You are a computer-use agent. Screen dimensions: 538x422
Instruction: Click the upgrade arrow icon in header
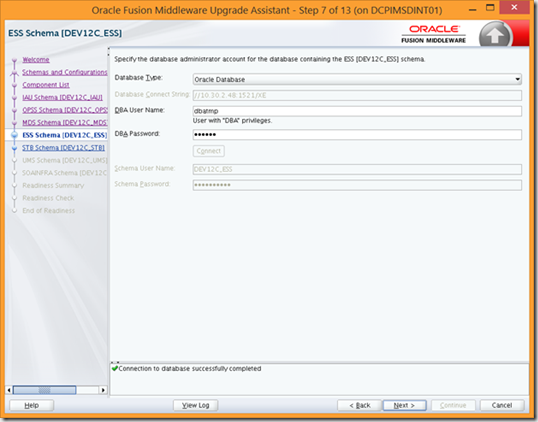[495, 35]
